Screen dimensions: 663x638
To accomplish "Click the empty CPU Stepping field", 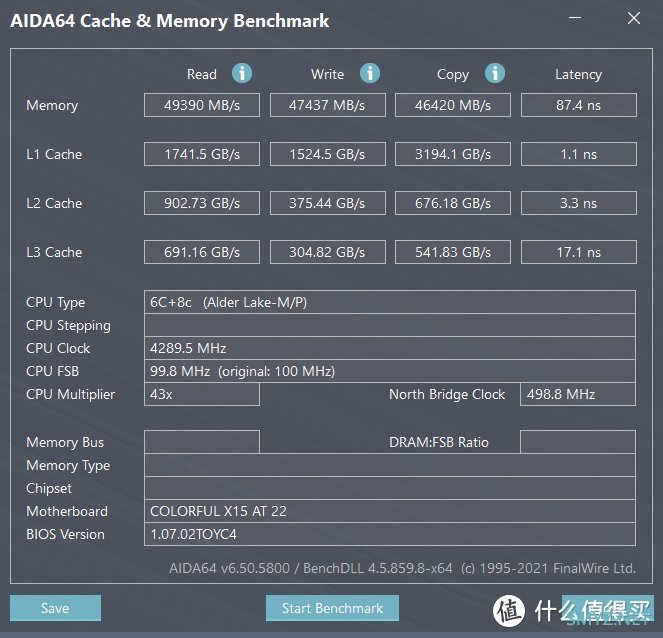I will tap(390, 325).
